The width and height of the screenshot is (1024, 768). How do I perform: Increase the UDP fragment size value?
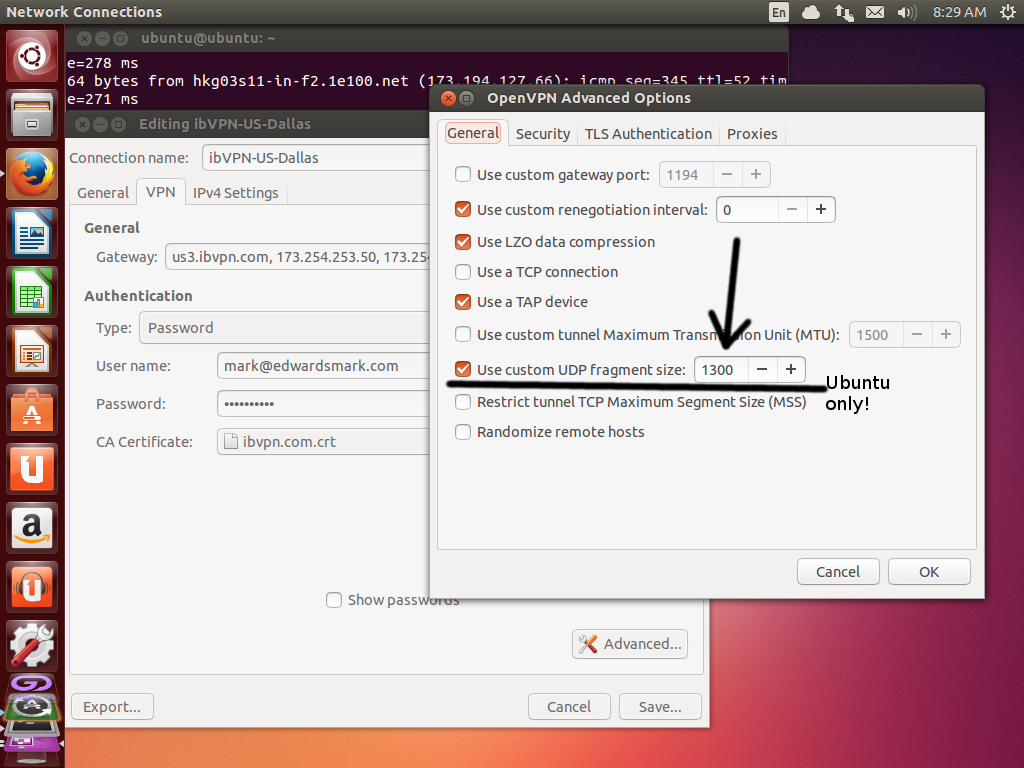point(791,370)
